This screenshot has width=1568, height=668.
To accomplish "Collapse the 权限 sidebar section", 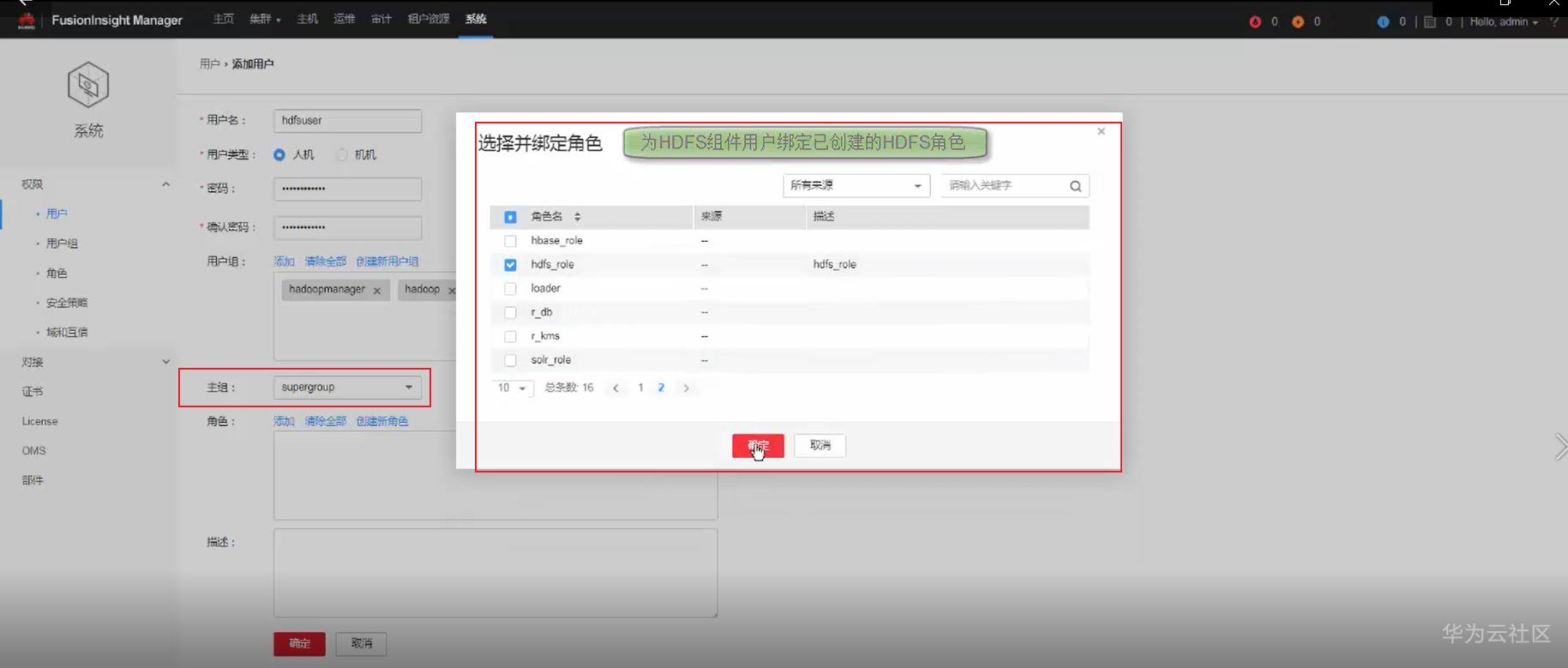I will point(165,184).
